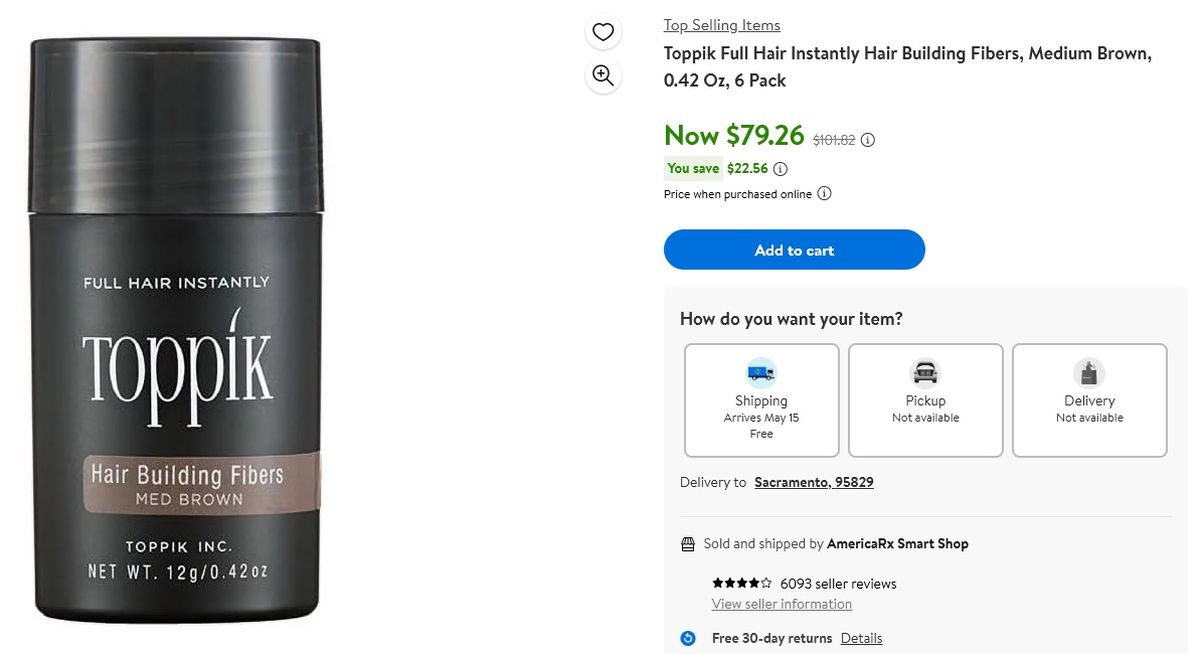The width and height of the screenshot is (1200, 654).
Task: Open View seller information
Action: (781, 603)
